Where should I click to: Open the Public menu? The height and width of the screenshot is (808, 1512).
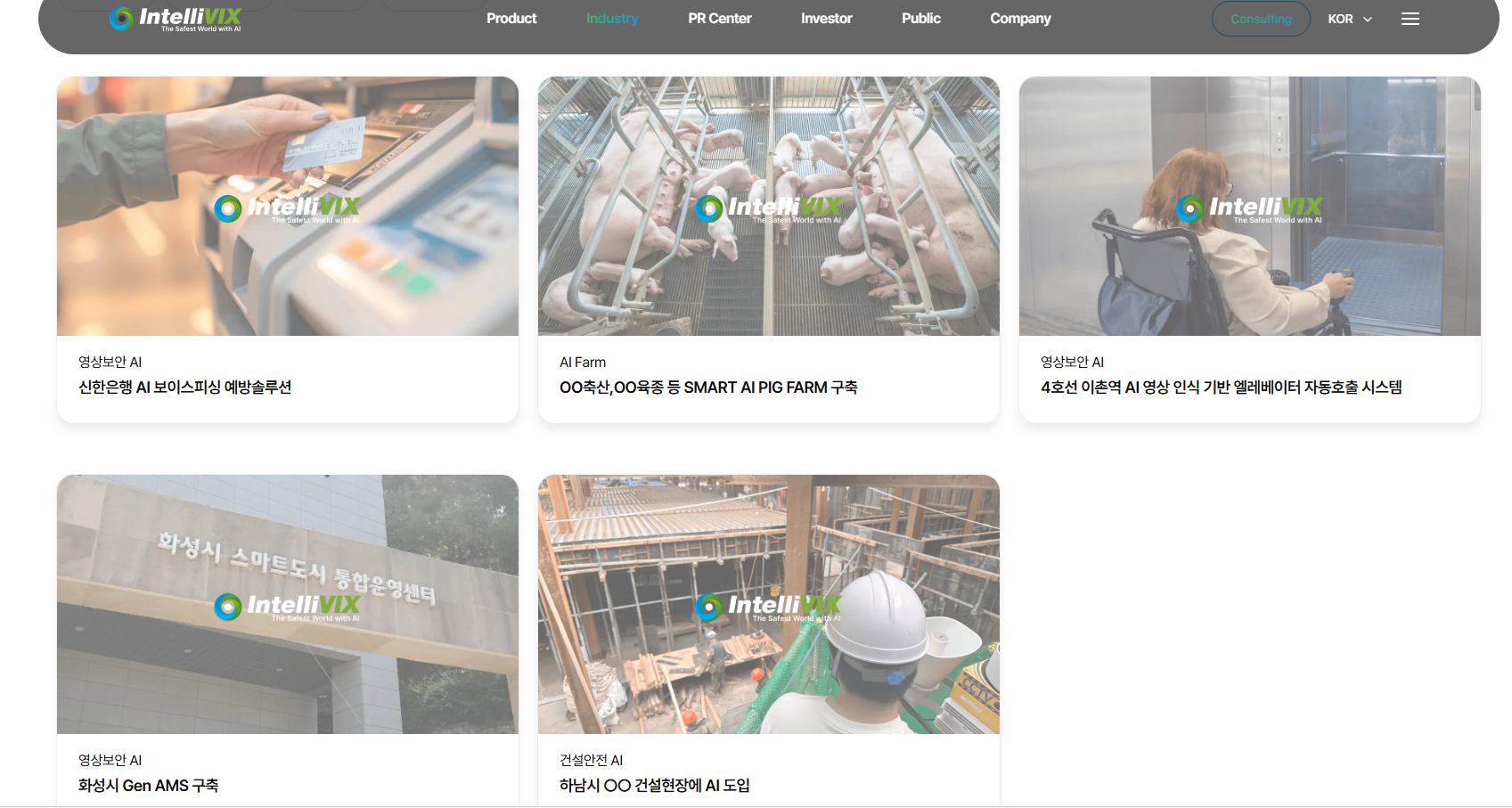click(921, 19)
